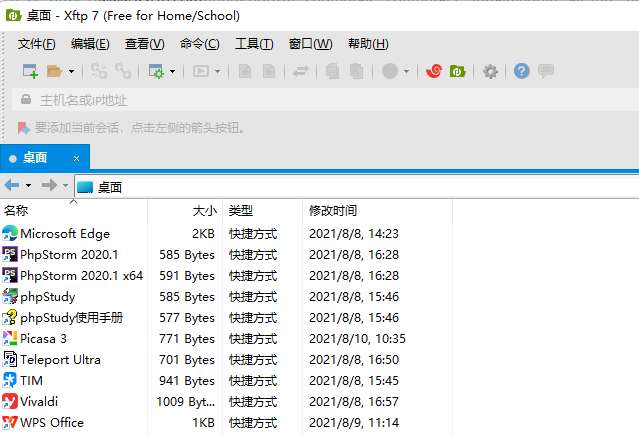Viewport: 639px width, 436px height.
Task: Open Help via blue question mark
Action: (522, 71)
